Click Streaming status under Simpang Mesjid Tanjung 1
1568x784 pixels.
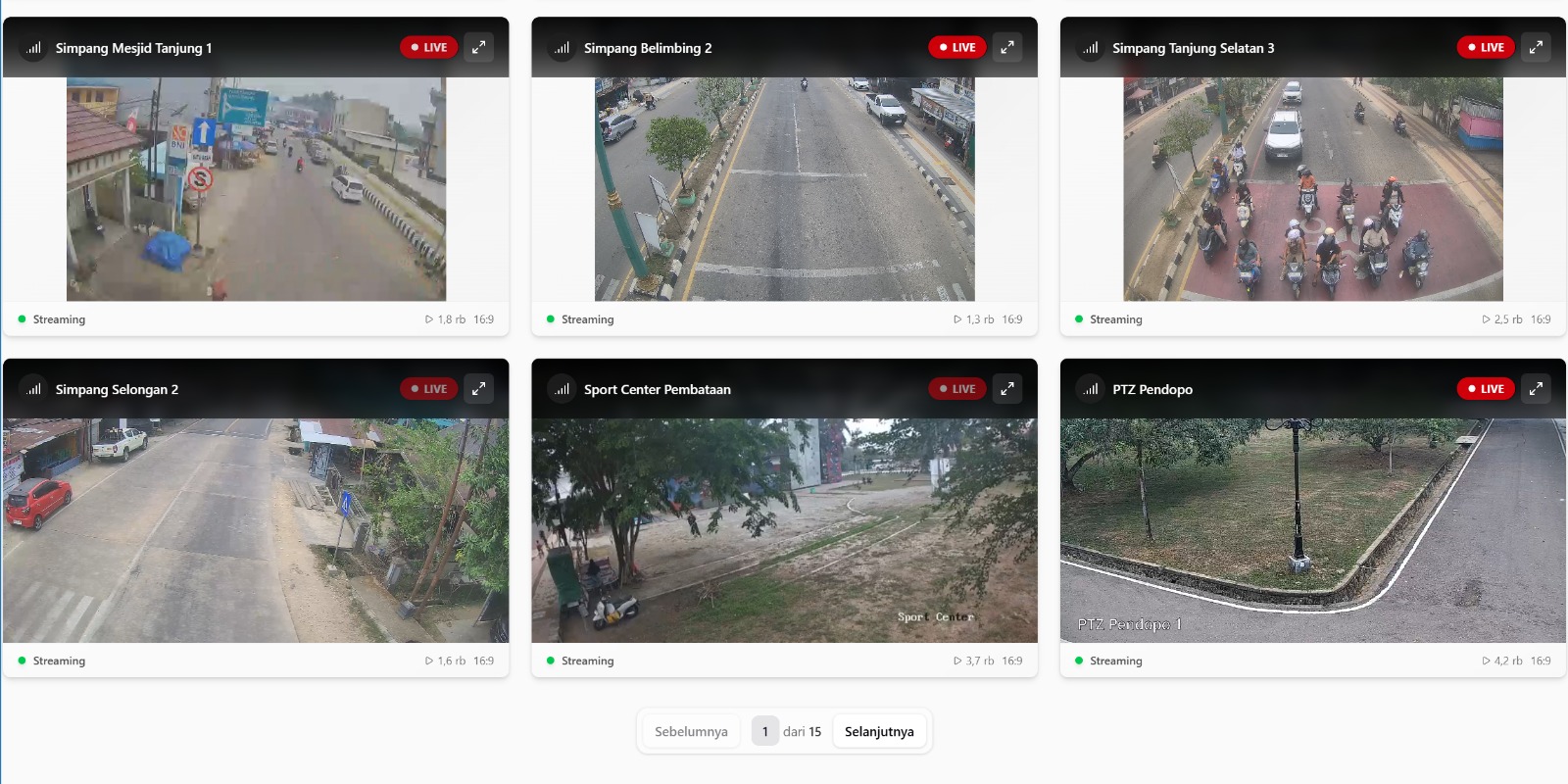point(52,319)
